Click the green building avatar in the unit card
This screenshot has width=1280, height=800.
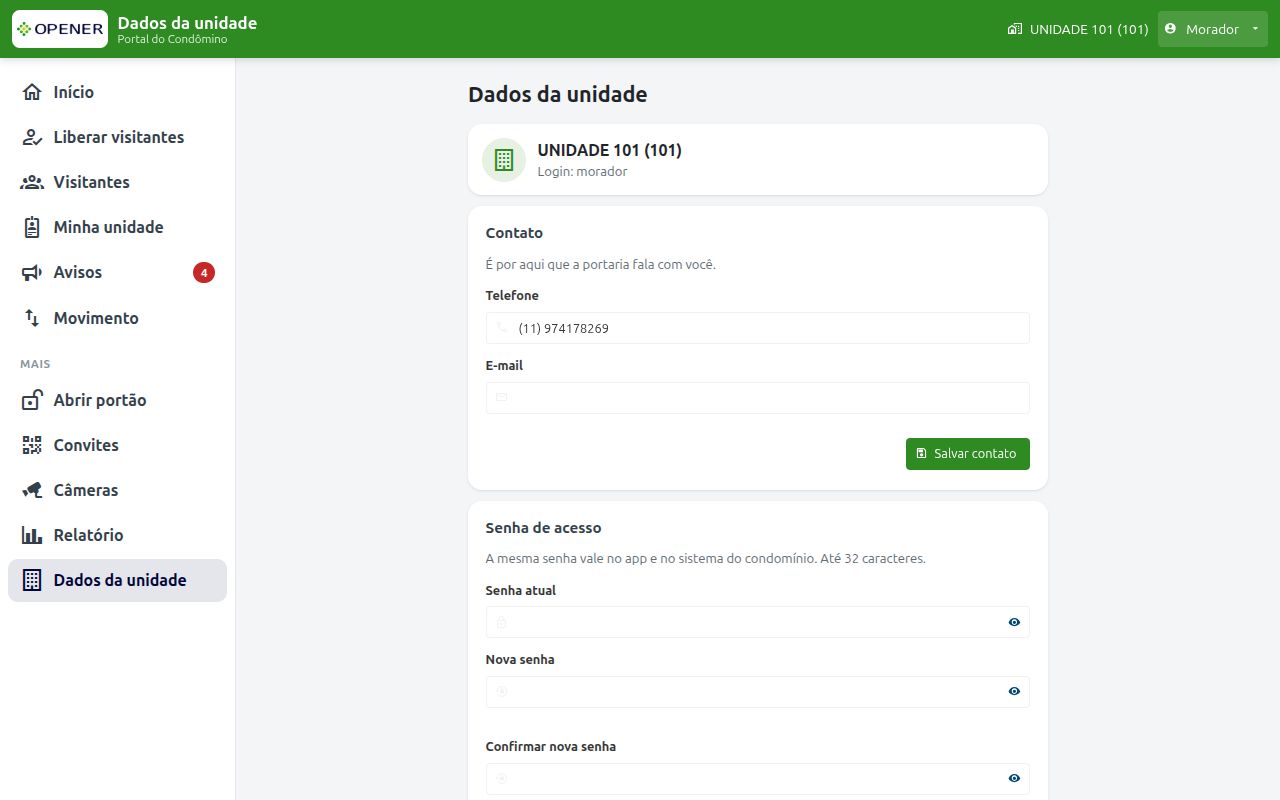(504, 160)
